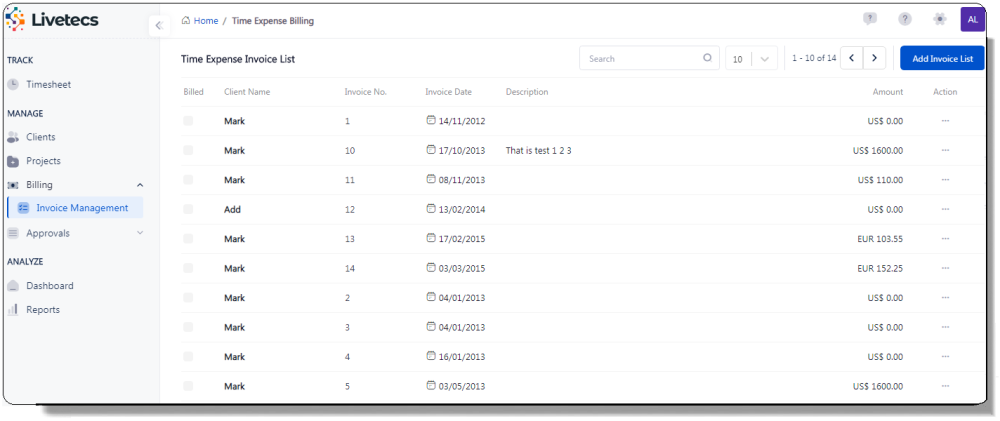Open action menu for invoice 10
This screenshot has height=421, width=1000.
[x=945, y=151]
